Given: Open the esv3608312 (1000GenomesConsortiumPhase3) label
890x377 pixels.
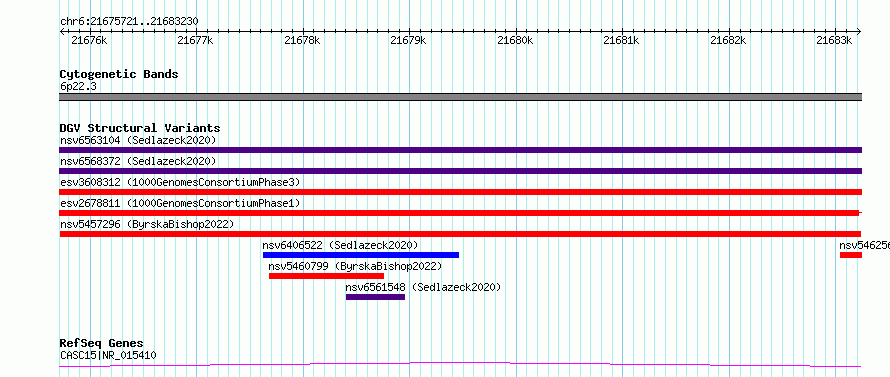Looking at the screenshot, I should 180,182.
